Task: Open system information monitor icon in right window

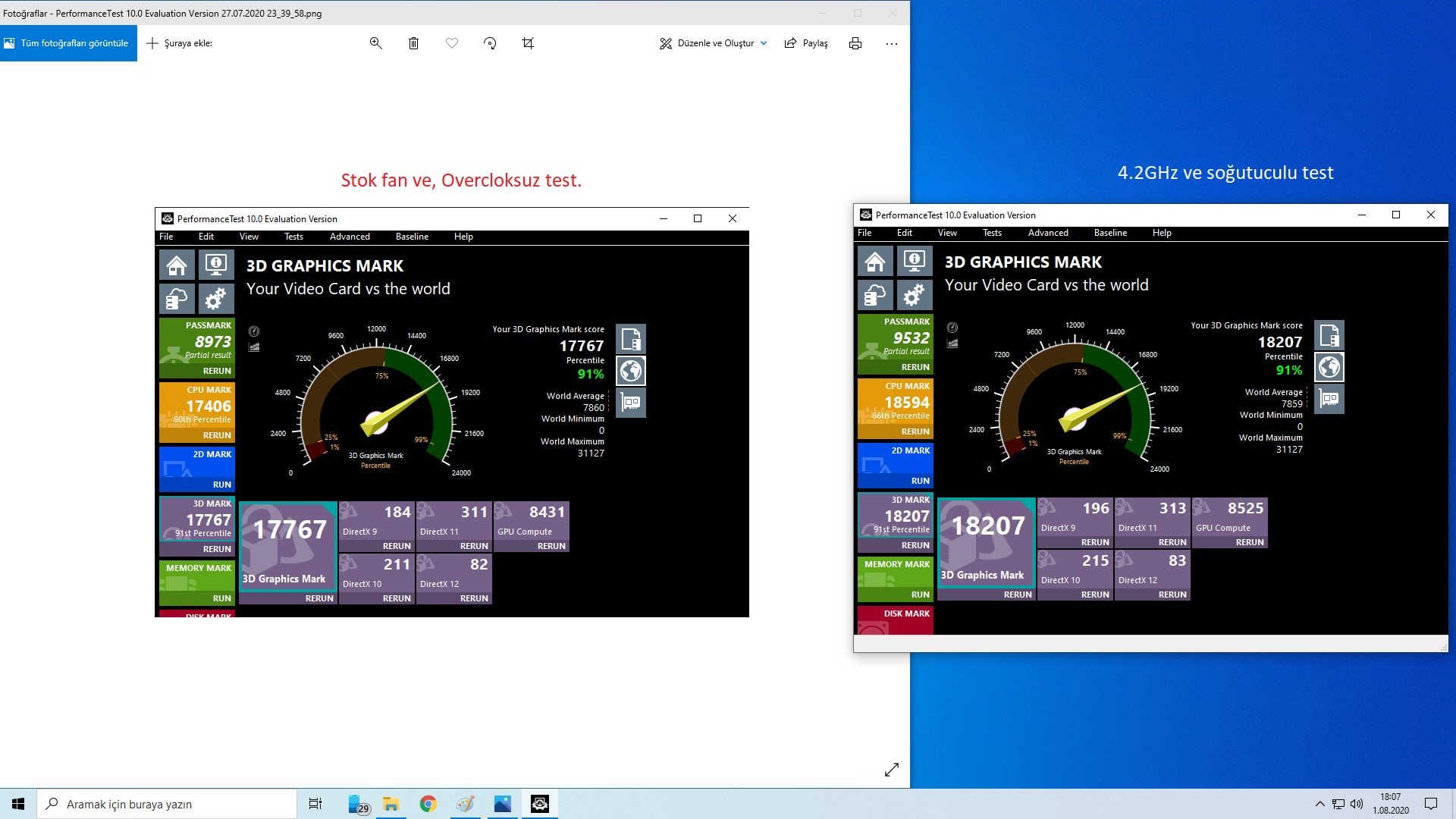Action: [915, 262]
